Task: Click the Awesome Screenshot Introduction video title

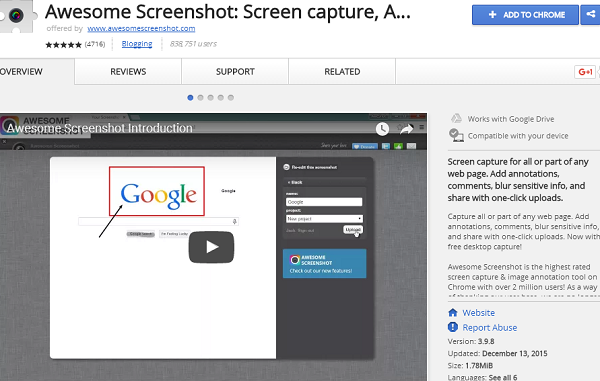Action: coord(99,128)
